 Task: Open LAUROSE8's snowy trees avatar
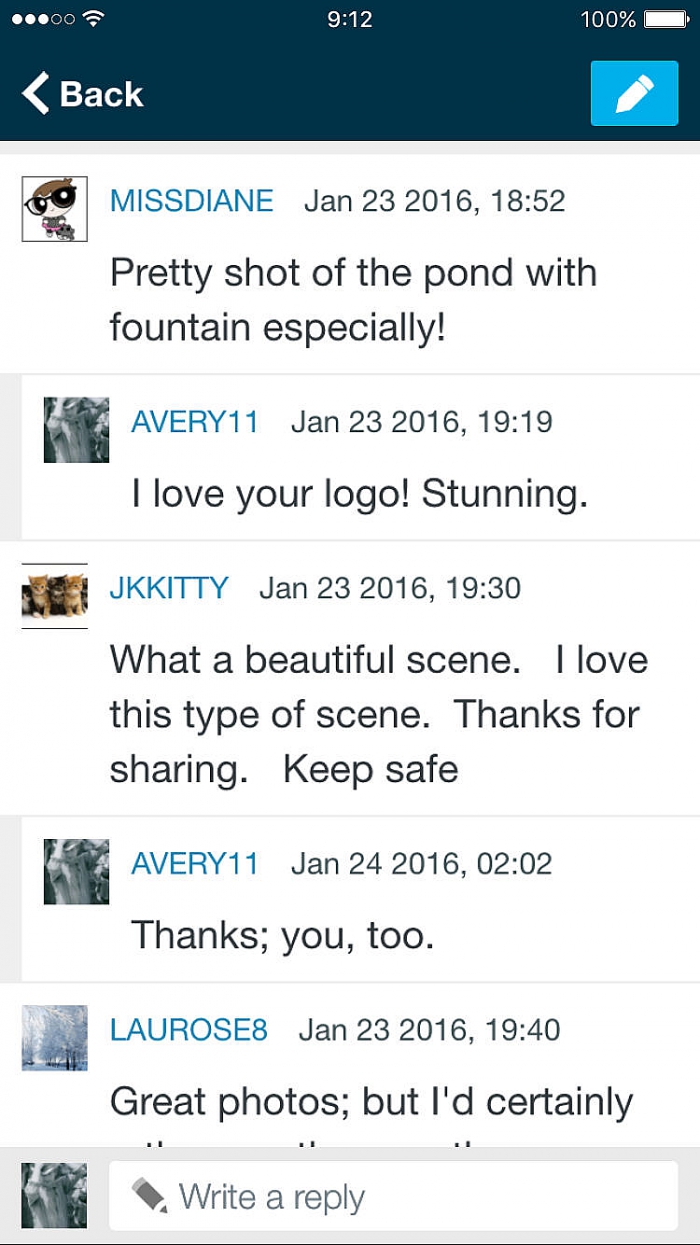[55, 1038]
